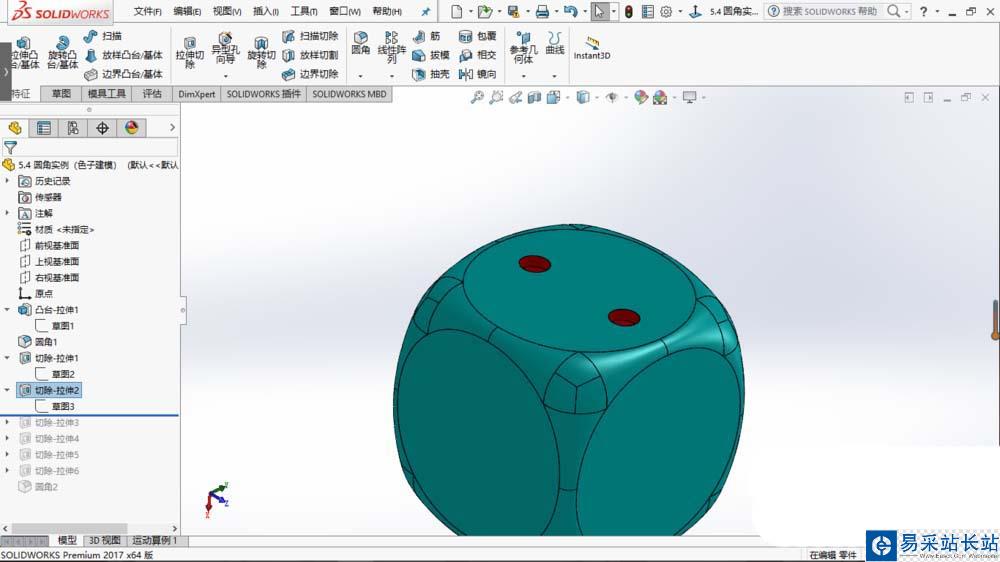Select the Revolved Cut tool (旋转切除)
The height and width of the screenshot is (562, 1000).
261,53
